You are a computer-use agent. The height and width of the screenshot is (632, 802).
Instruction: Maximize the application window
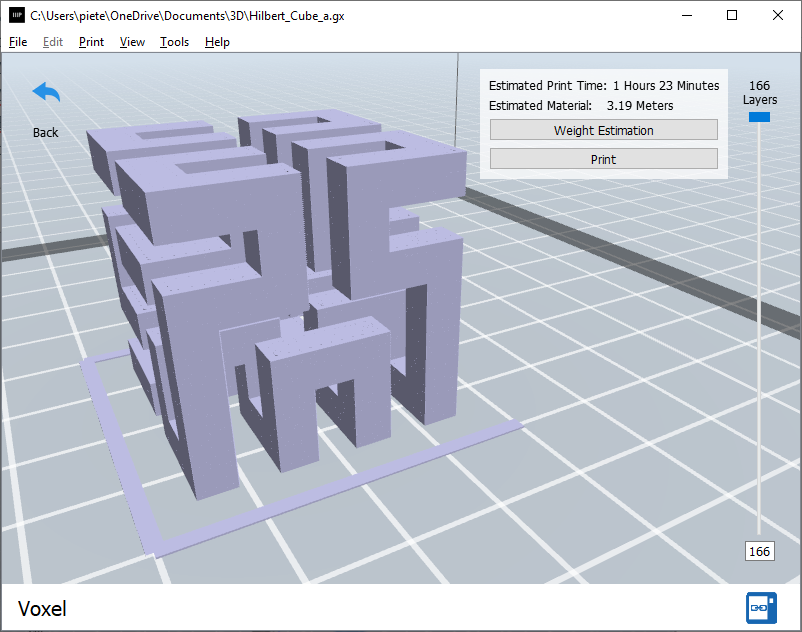point(732,16)
